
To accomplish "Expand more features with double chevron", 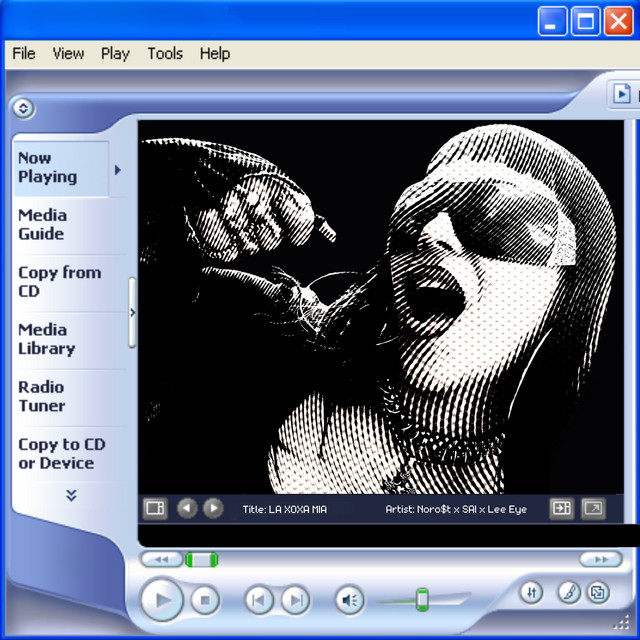I will (71, 495).
